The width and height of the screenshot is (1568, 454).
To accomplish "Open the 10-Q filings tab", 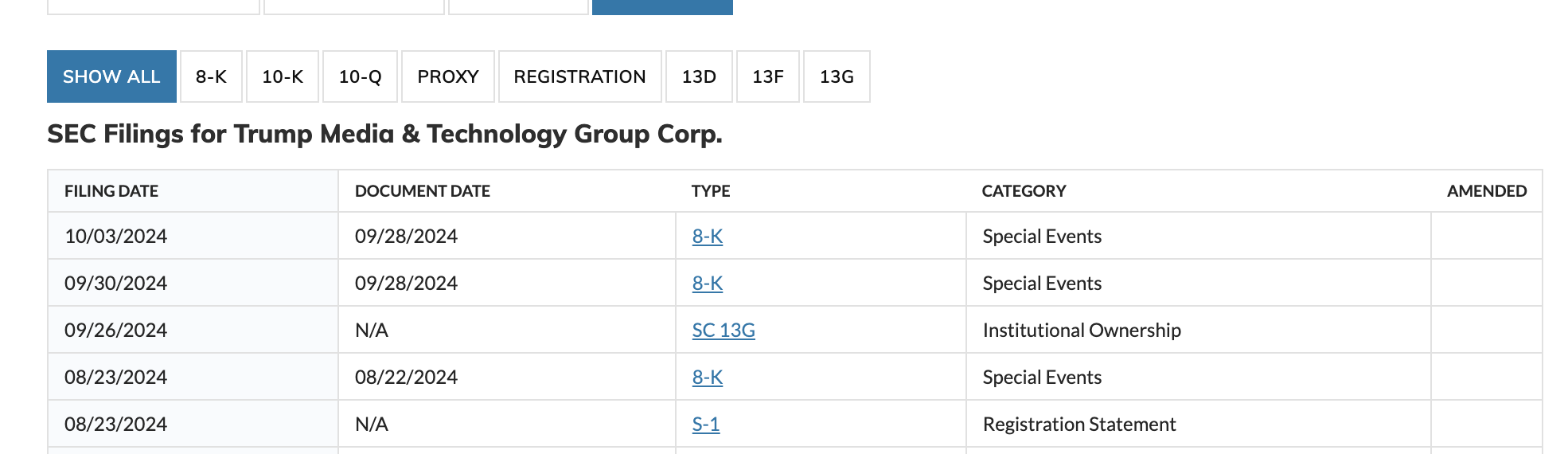I will (x=360, y=76).
